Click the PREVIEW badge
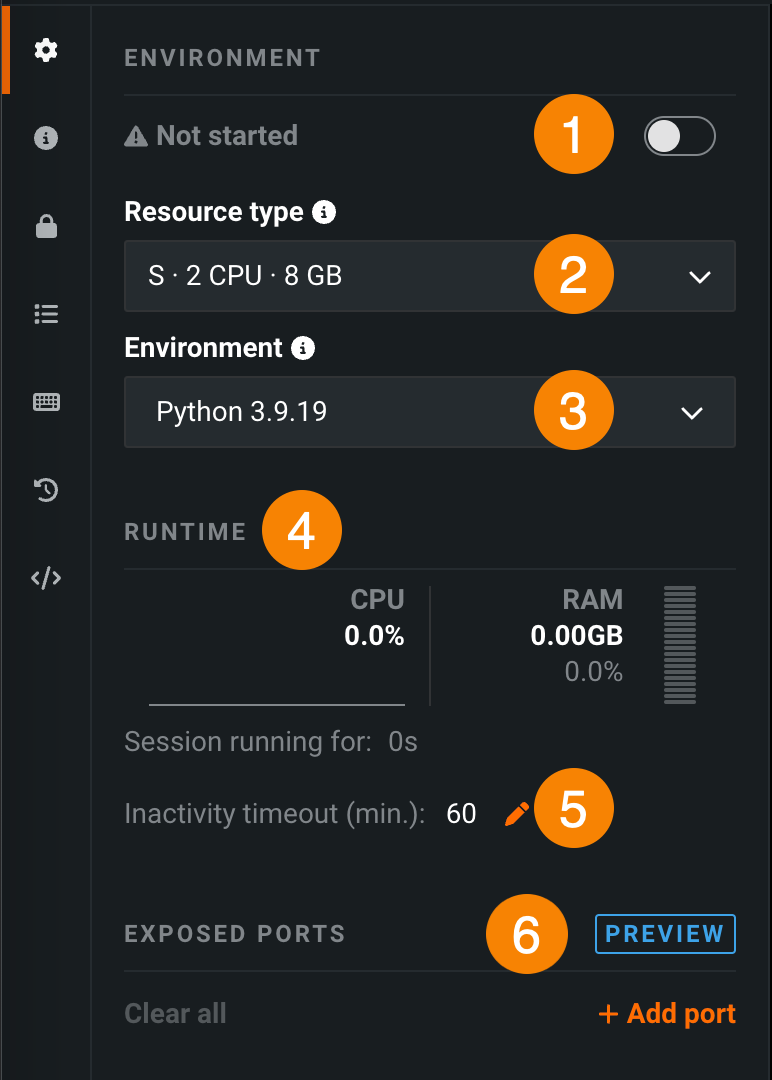The height and width of the screenshot is (1080, 772). pyautogui.click(x=665, y=934)
